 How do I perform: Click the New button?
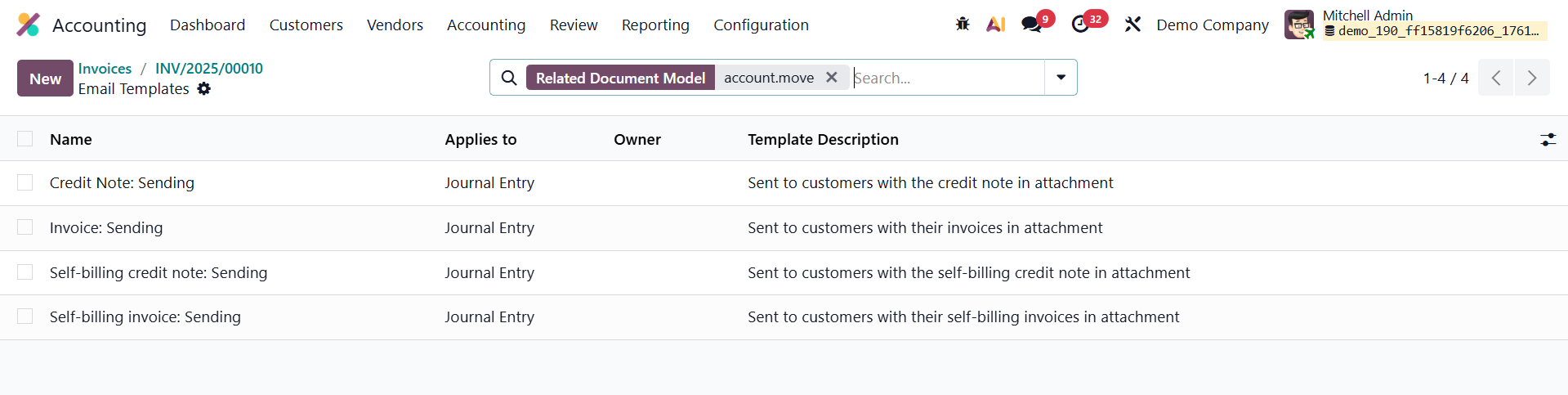click(x=45, y=79)
